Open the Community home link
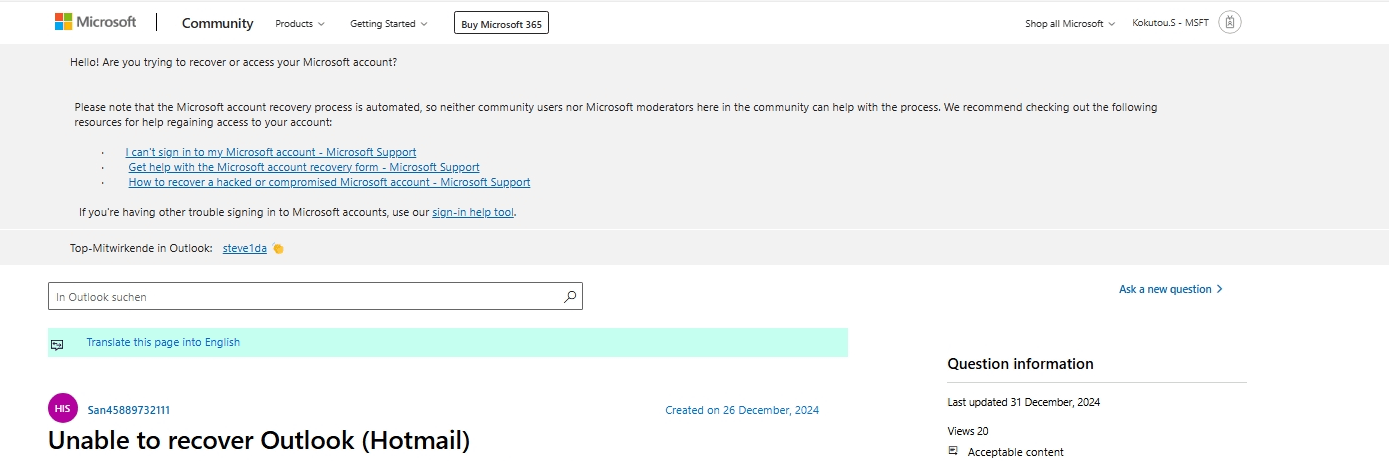Screen dimensions: 1389x461 click(217, 23)
